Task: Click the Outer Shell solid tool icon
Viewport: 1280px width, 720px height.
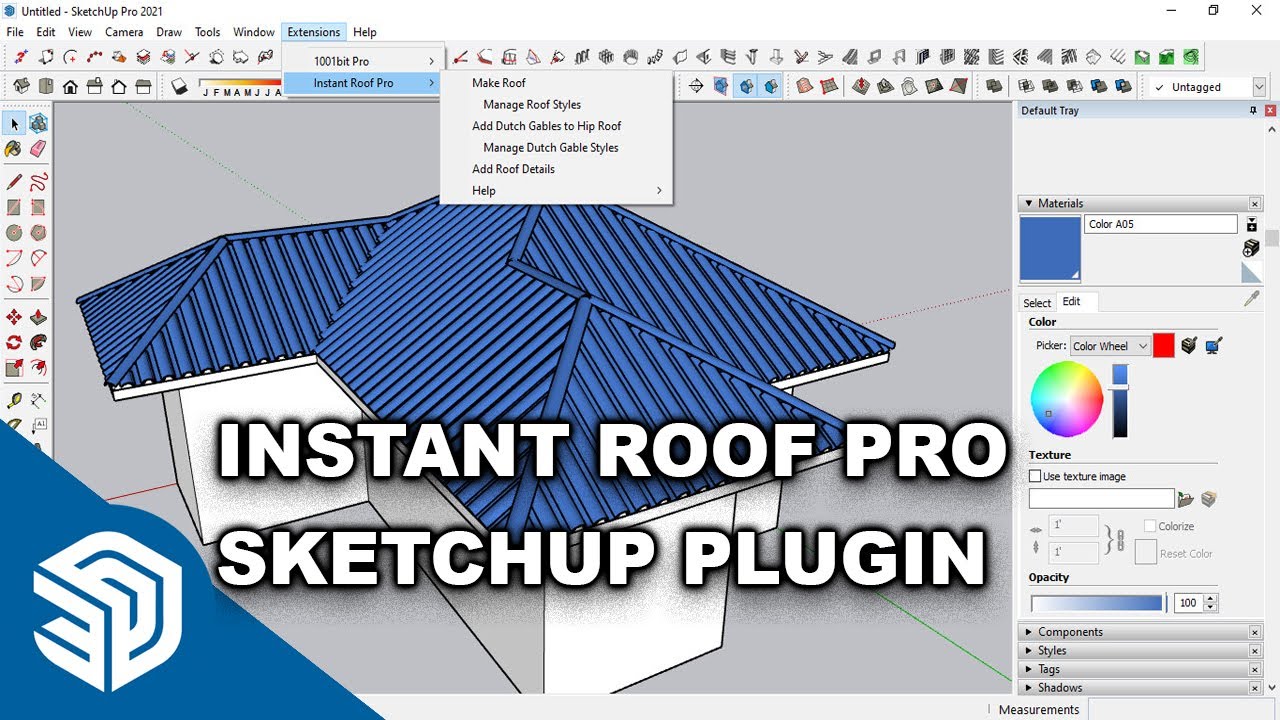Action: pos(995,86)
